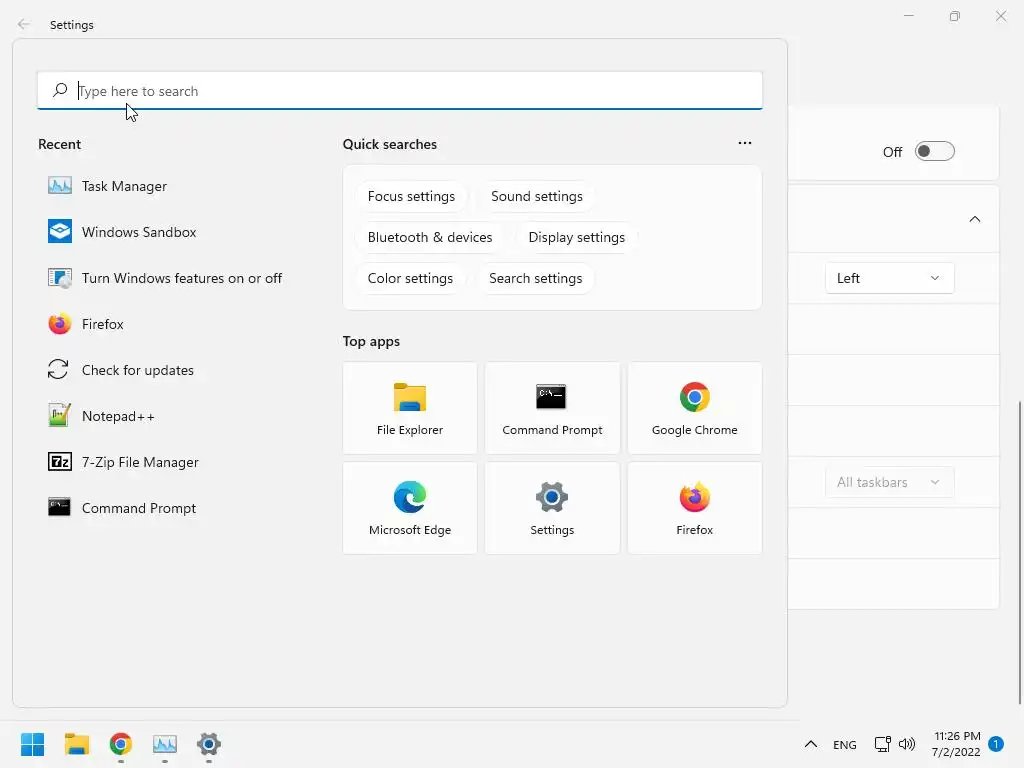Viewport: 1024px width, 768px height.
Task: Open Windows Sandbox from Recent list
Action: click(122, 232)
